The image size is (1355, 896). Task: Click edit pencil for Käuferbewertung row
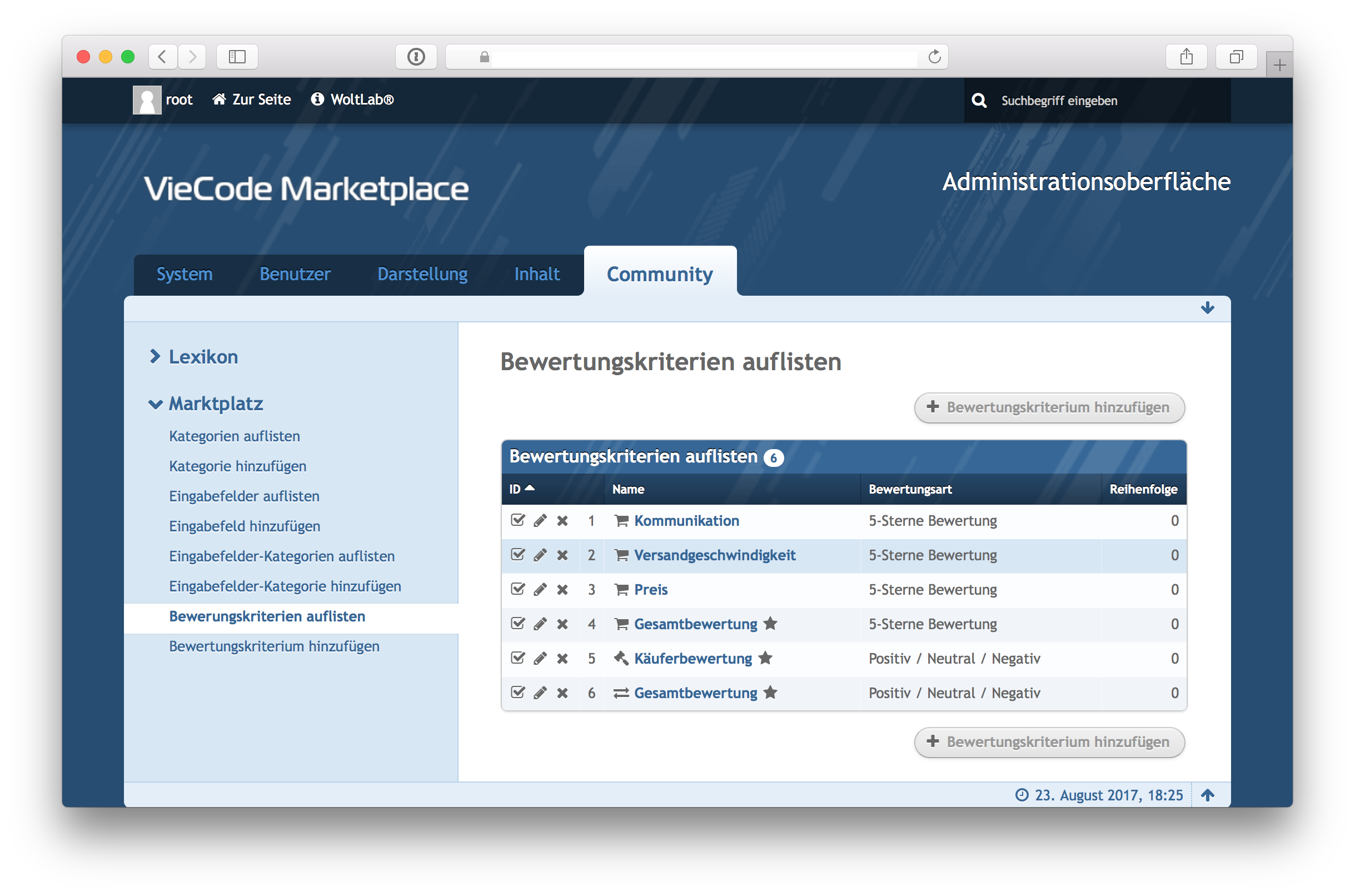540,658
